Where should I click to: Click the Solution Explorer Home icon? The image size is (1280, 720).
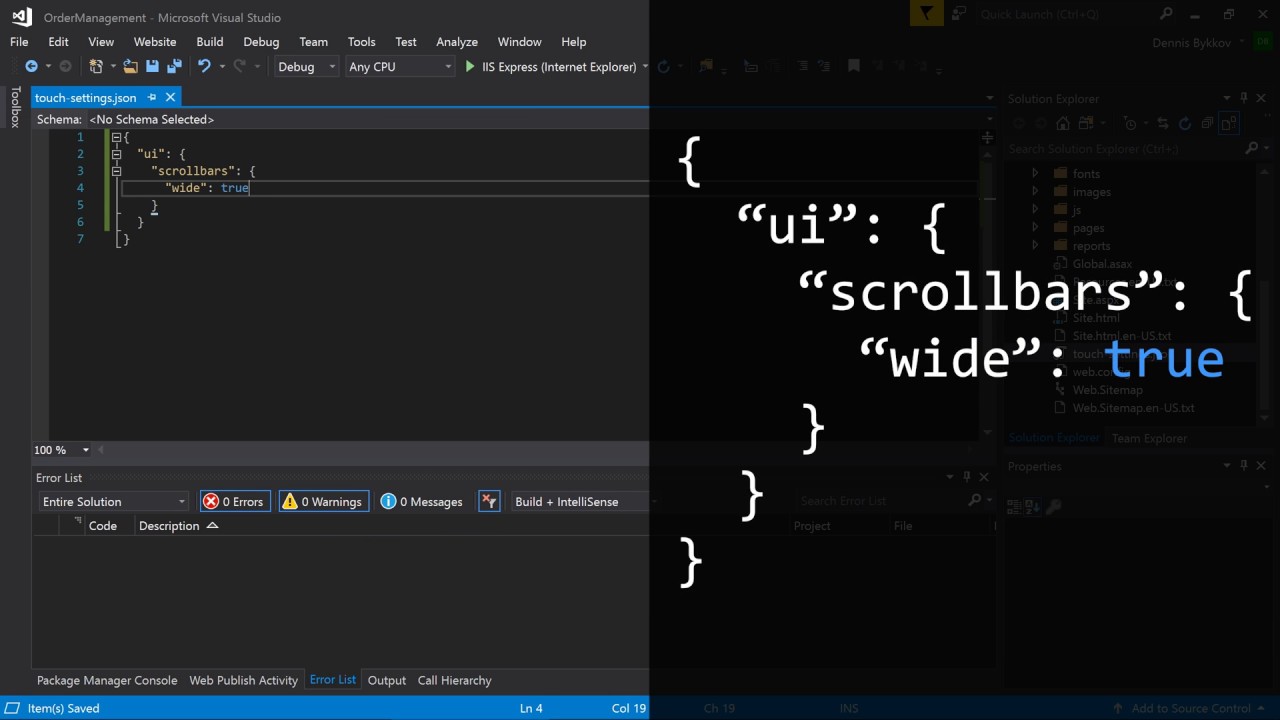click(1062, 124)
